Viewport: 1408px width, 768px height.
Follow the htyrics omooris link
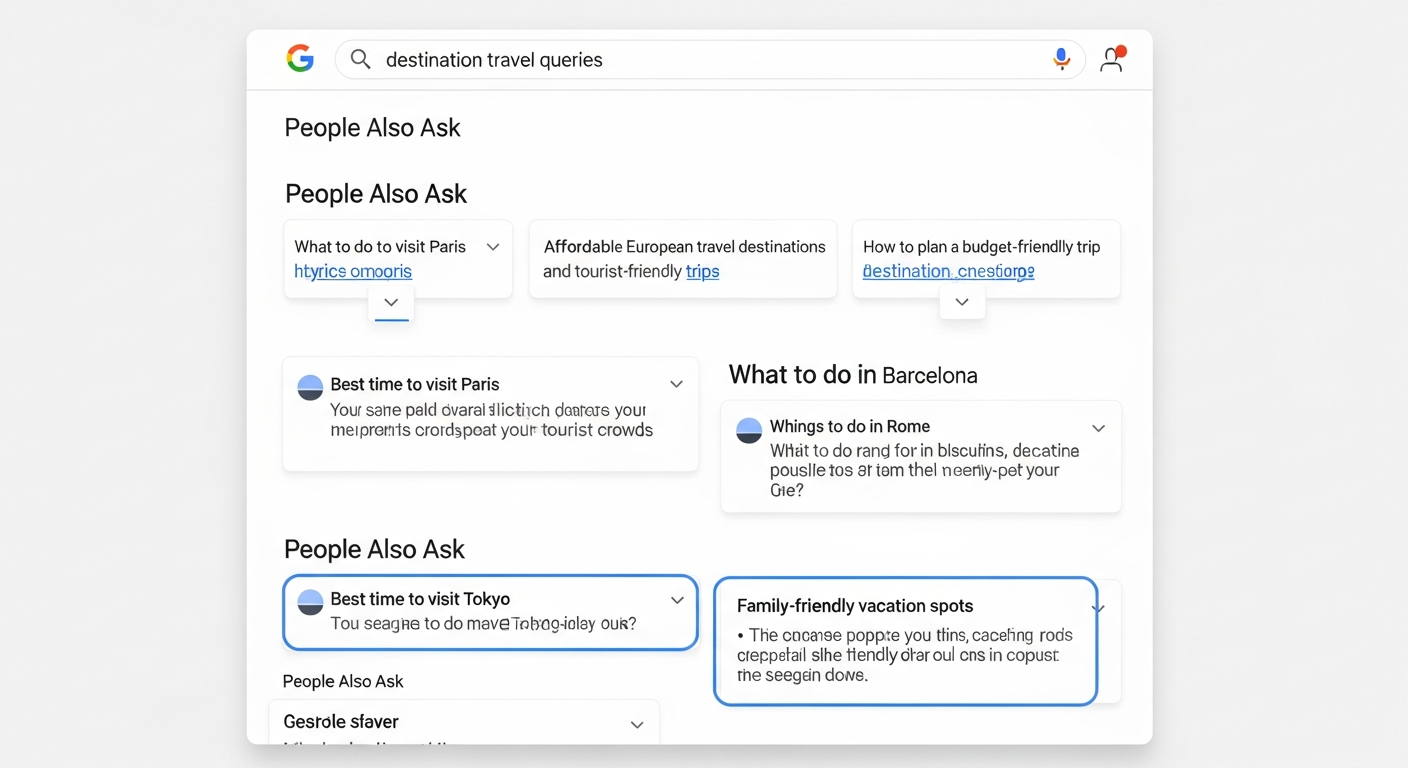[352, 271]
